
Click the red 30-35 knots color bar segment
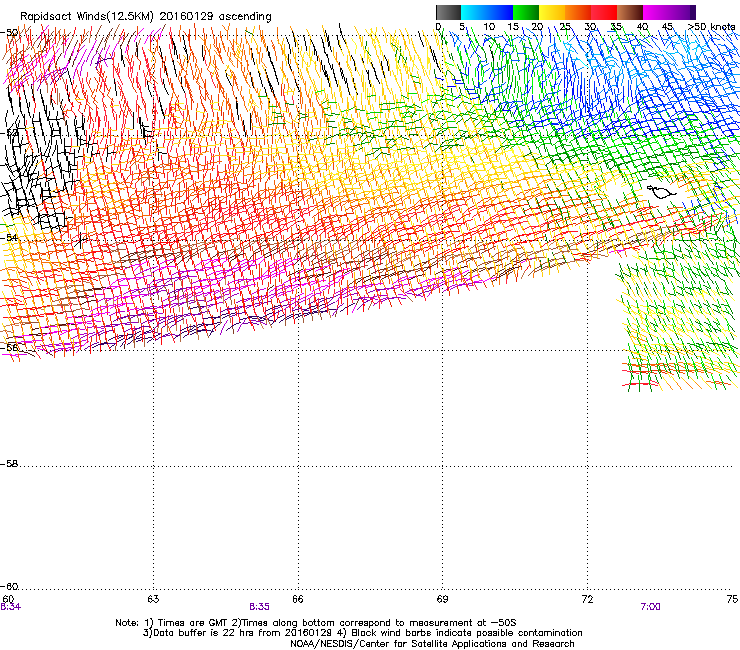click(604, 12)
